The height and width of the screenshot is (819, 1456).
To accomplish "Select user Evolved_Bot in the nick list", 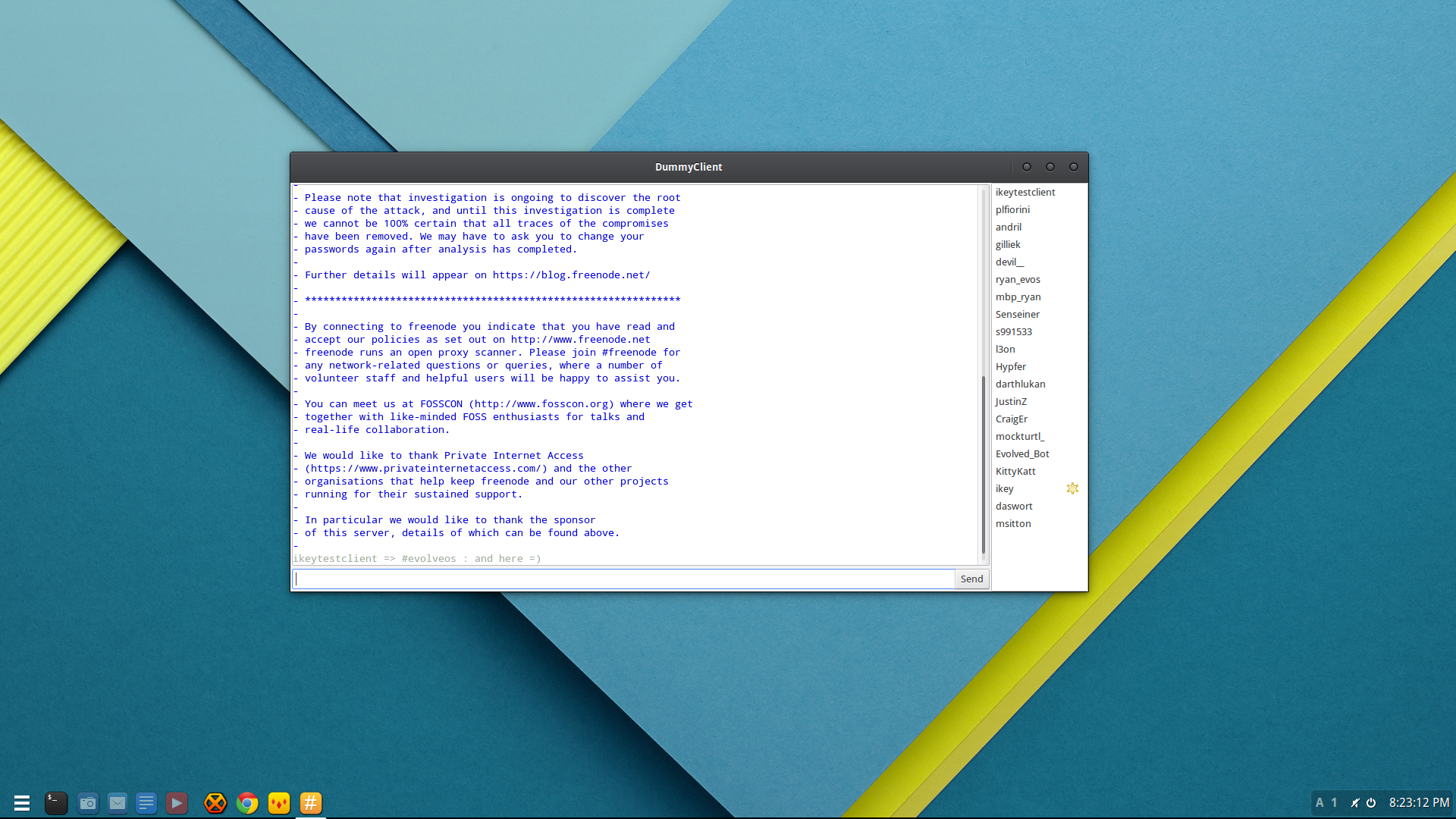I will tap(1022, 454).
